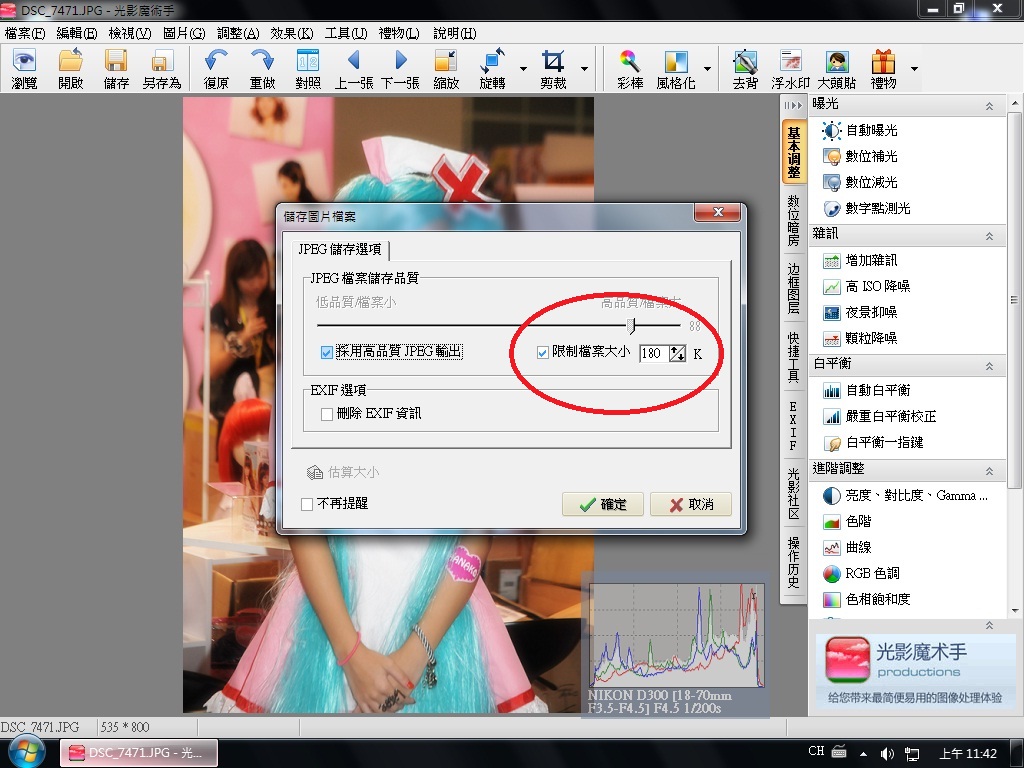This screenshot has width=1024, height=768.
Task: Open the 彩棒 color wand tool
Action: [629, 69]
